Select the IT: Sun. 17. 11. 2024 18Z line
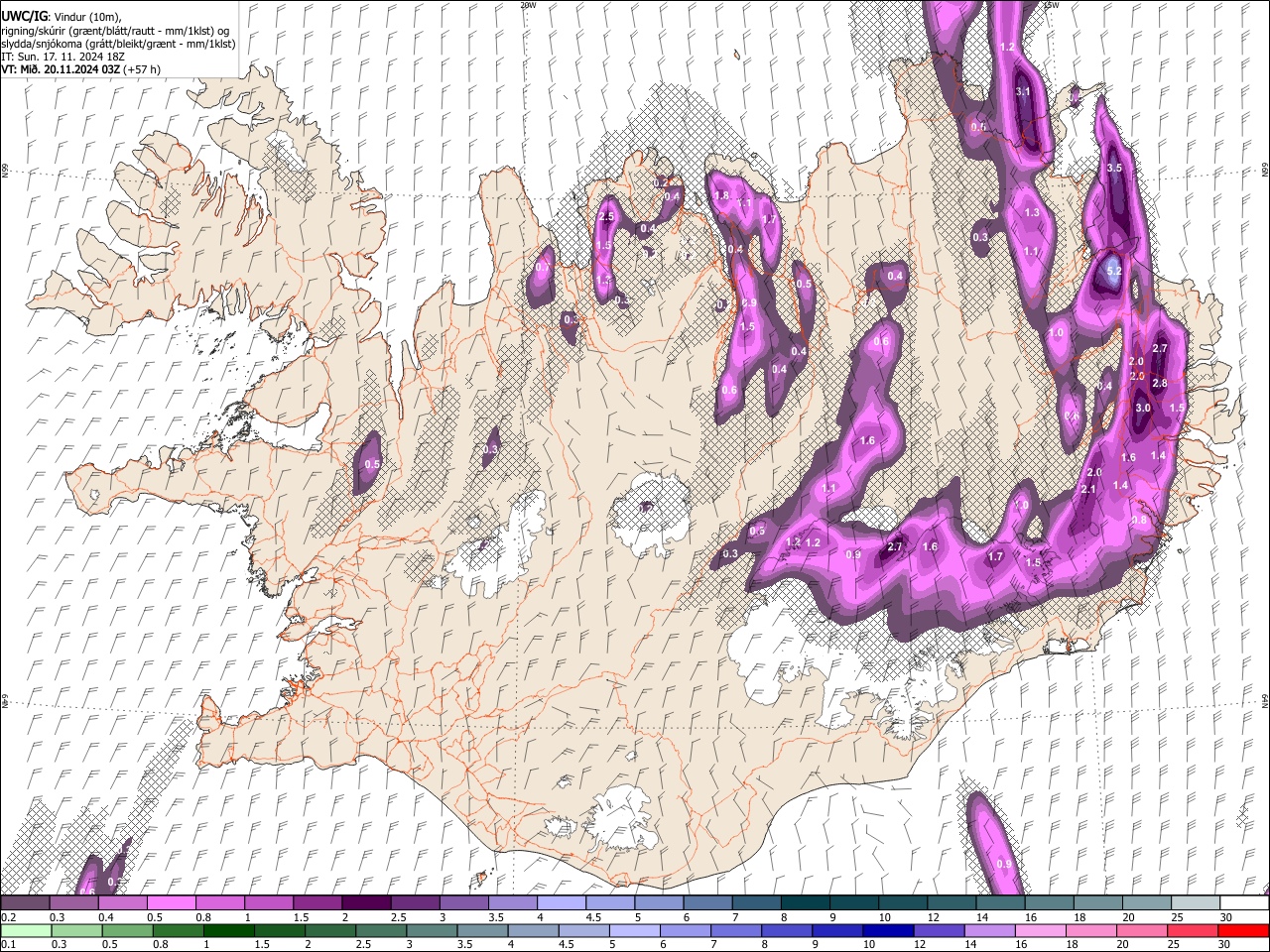This screenshot has width=1270, height=952. pos(63,57)
